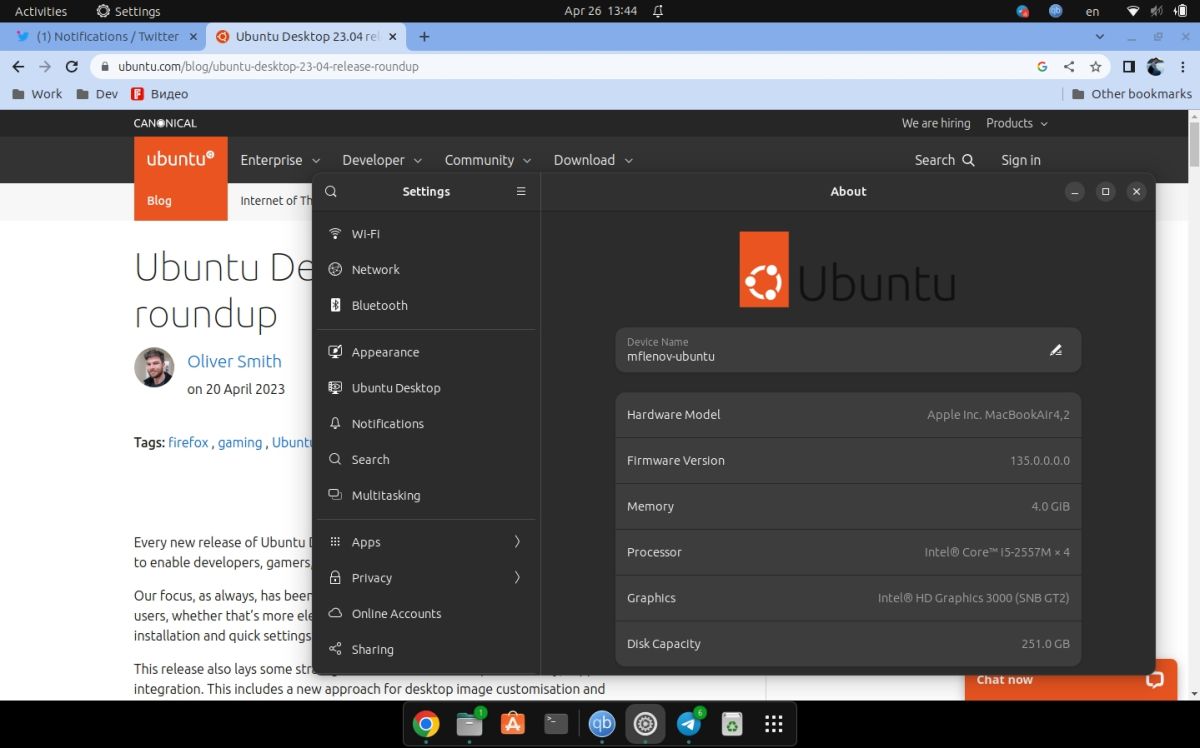Open the Work bookmarks folder
Screen dimensions: 1200x748
click(x=37, y=94)
